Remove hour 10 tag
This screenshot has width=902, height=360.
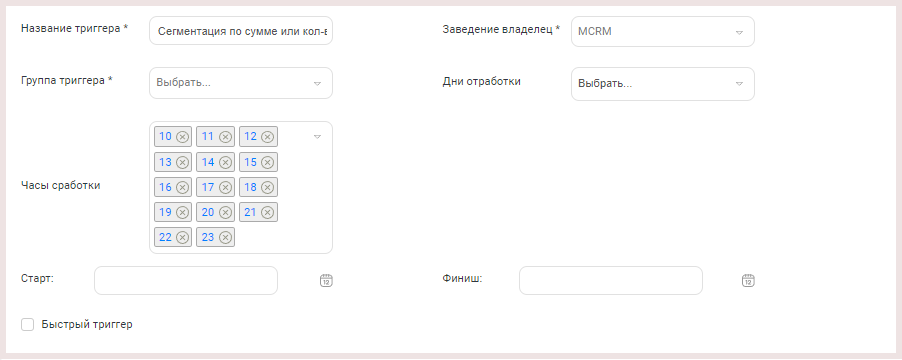point(182,137)
